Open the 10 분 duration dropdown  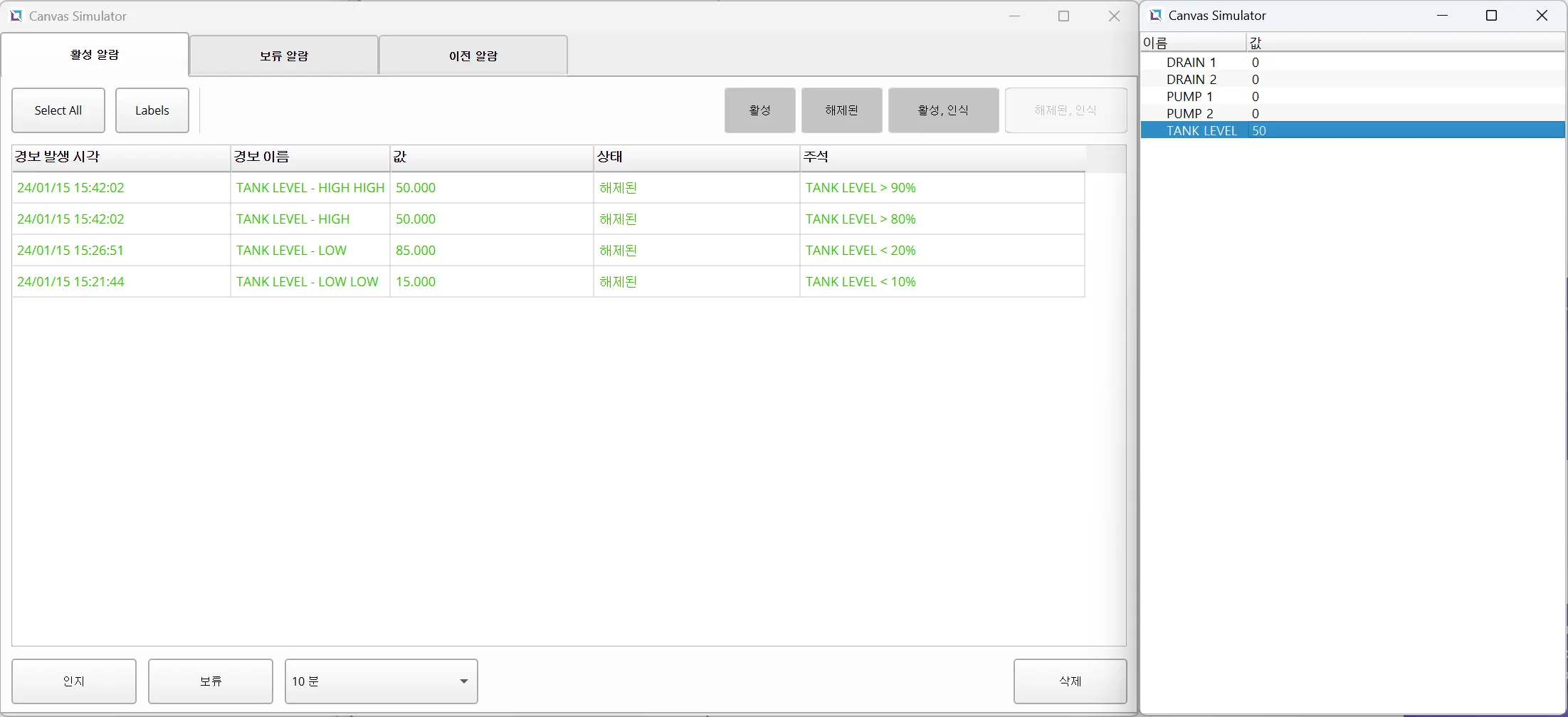(381, 681)
